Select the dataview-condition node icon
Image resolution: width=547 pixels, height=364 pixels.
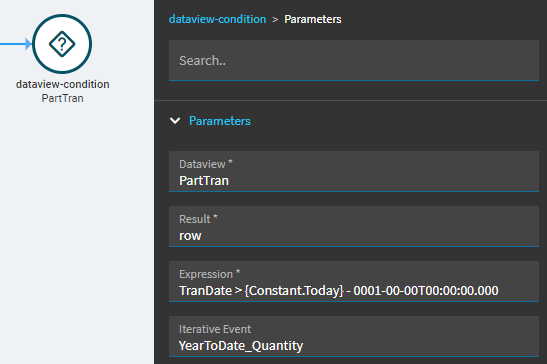[62, 44]
